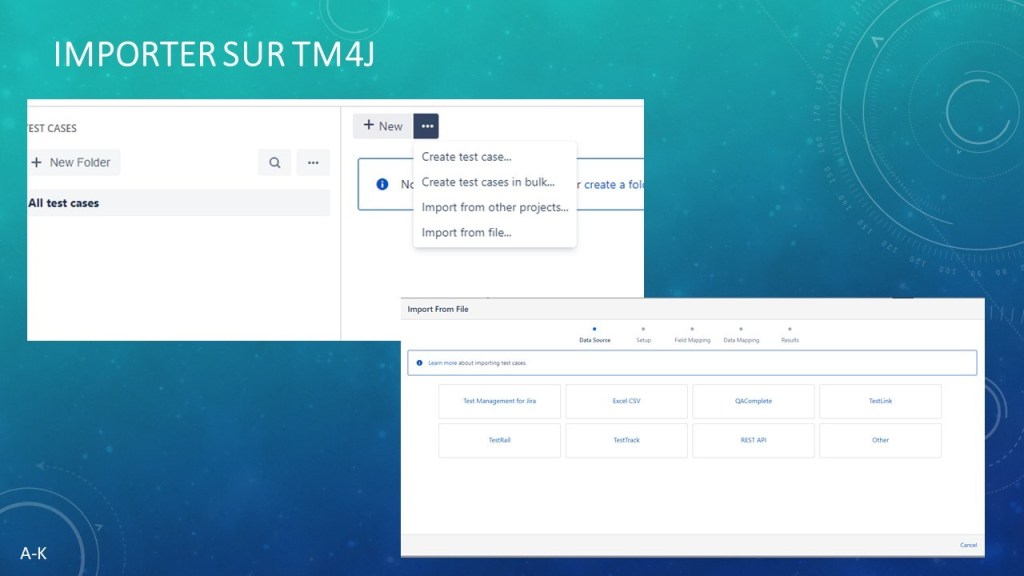Choose Create test case... from menu
The height and width of the screenshot is (576, 1024).
click(x=466, y=157)
